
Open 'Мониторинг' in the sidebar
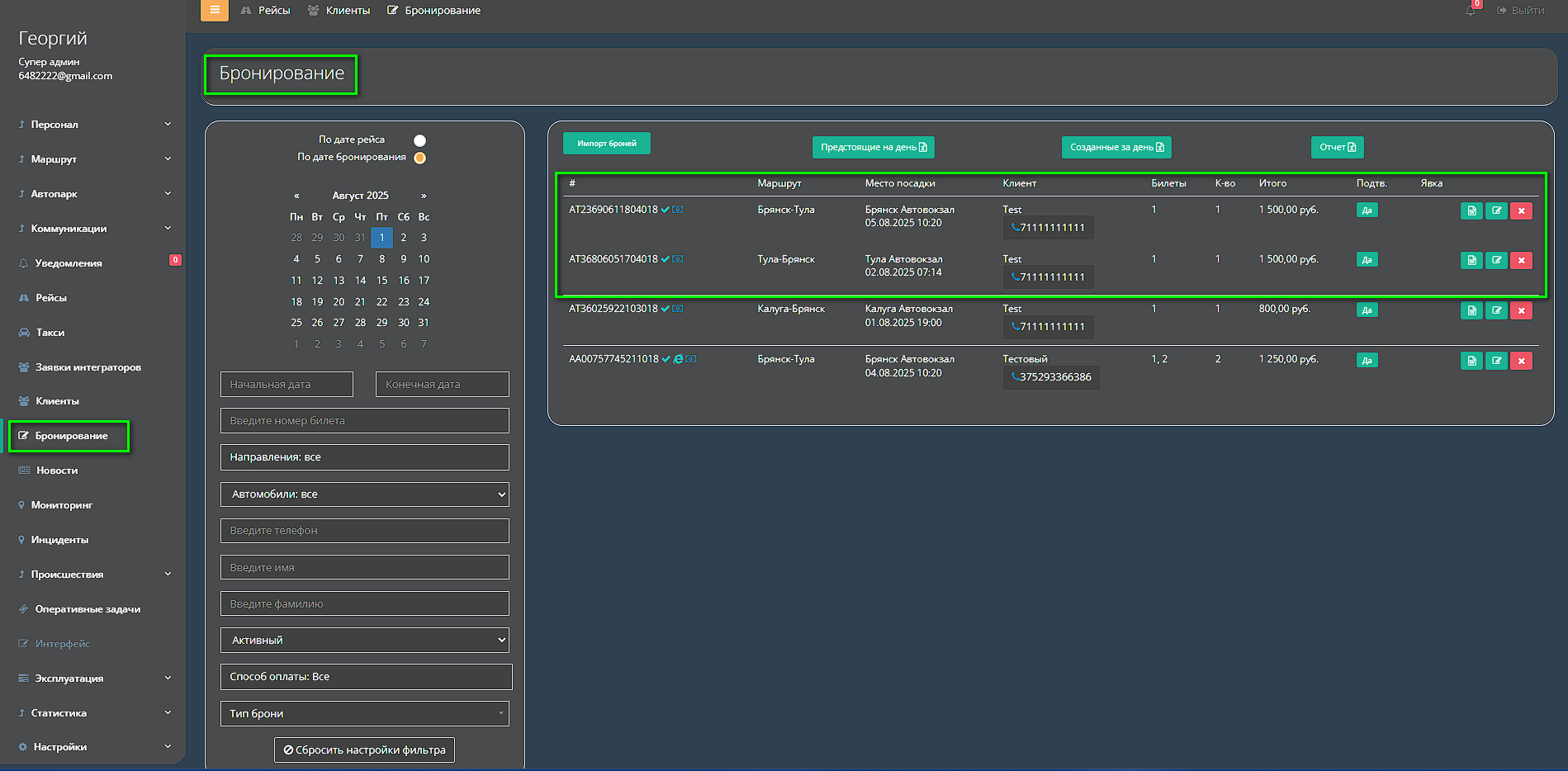62,505
